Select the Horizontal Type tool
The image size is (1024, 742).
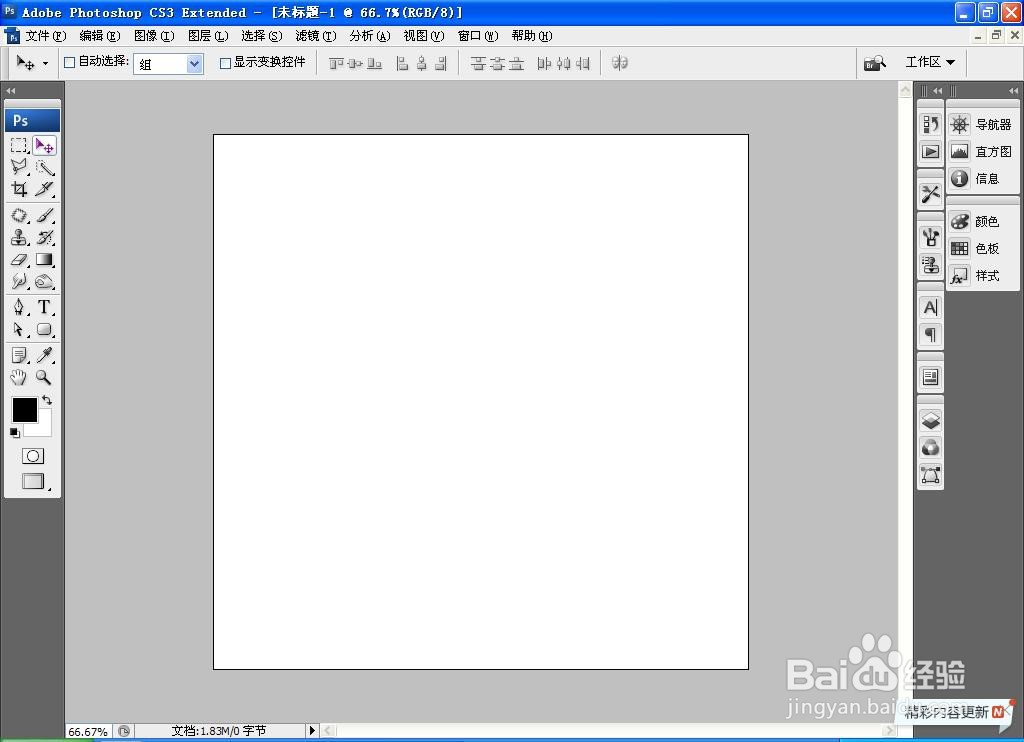(44, 307)
